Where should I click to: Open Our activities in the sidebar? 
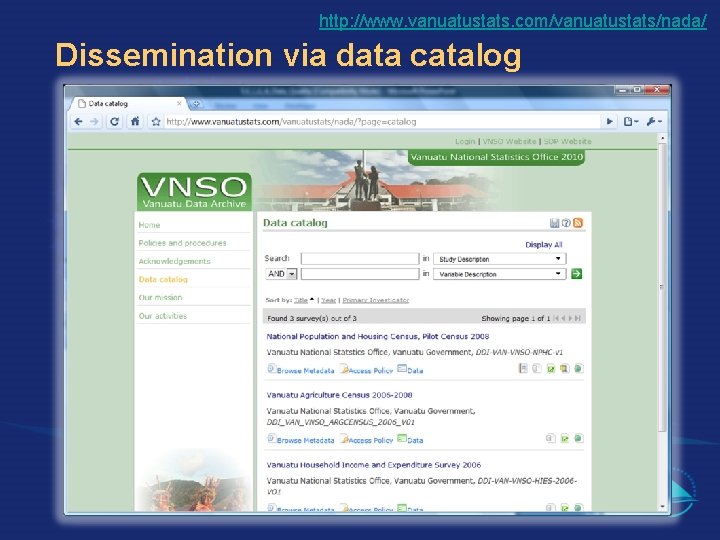point(163,316)
